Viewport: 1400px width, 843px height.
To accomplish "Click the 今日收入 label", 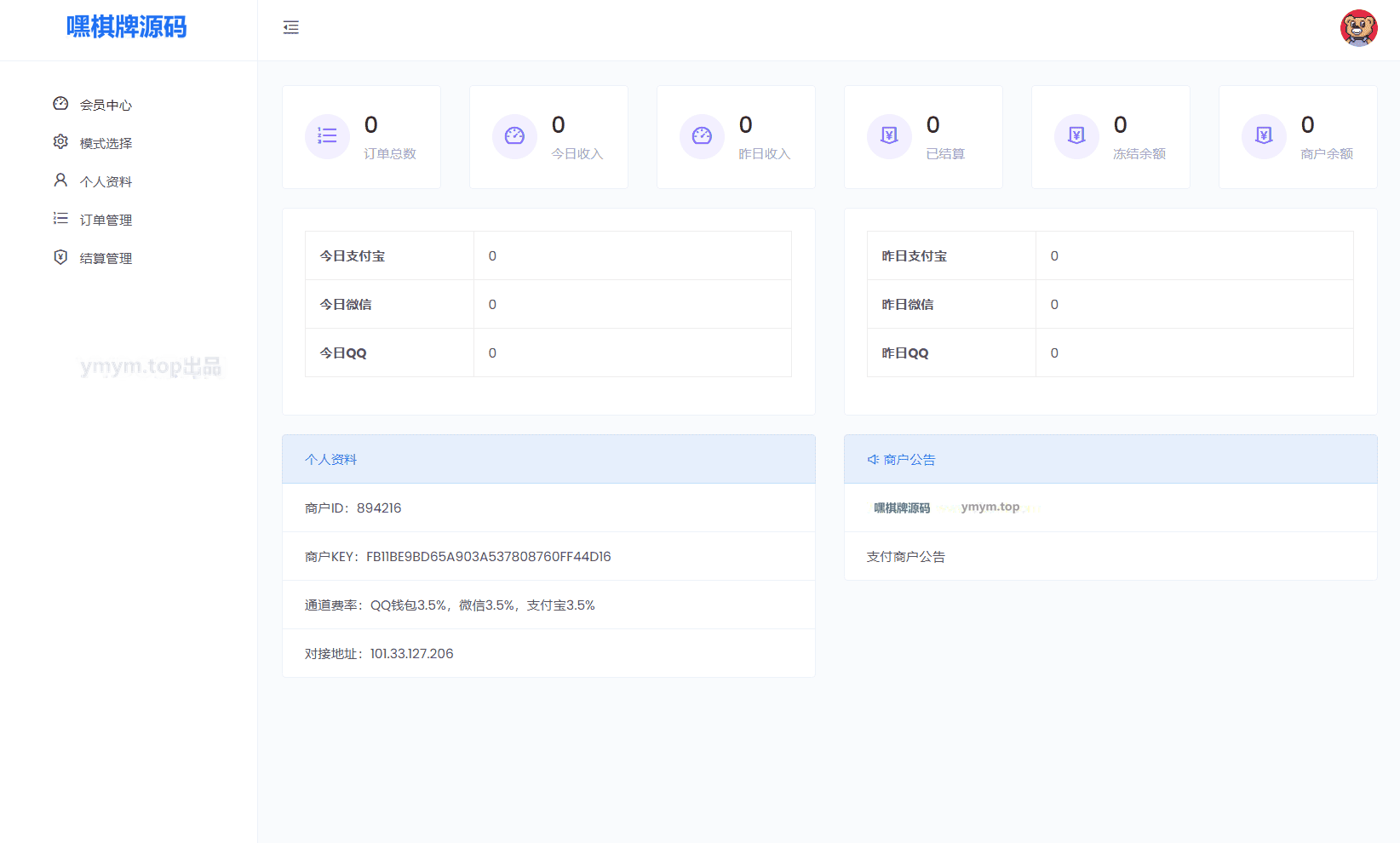I will tap(577, 154).
